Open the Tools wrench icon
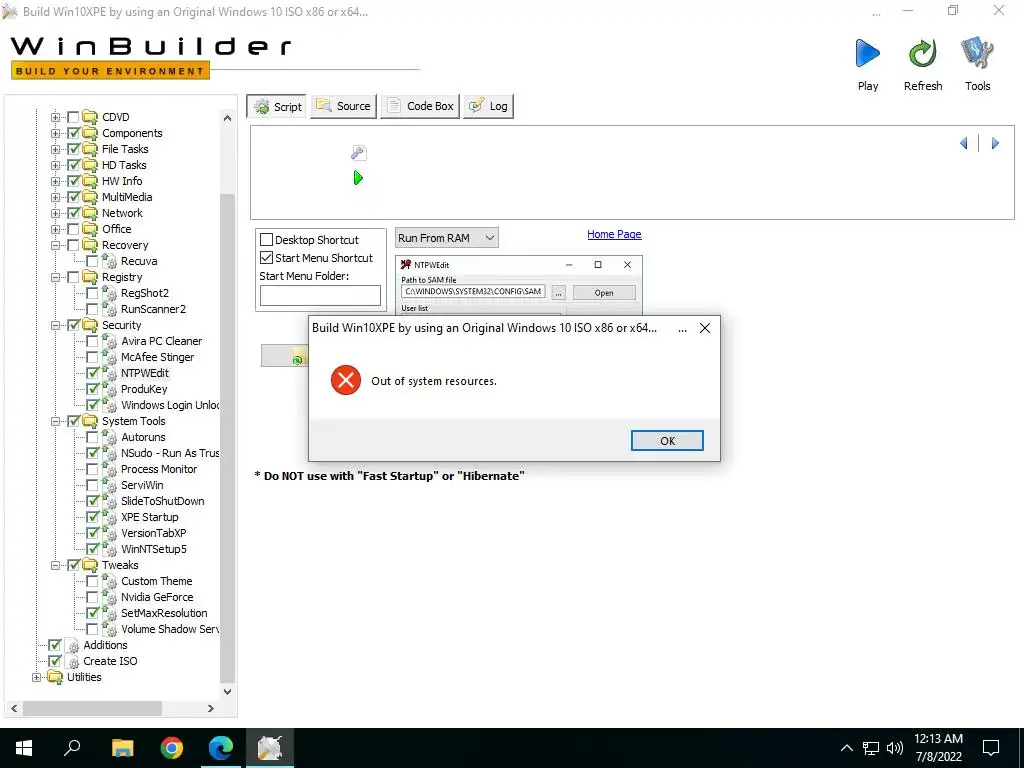 coord(977,54)
